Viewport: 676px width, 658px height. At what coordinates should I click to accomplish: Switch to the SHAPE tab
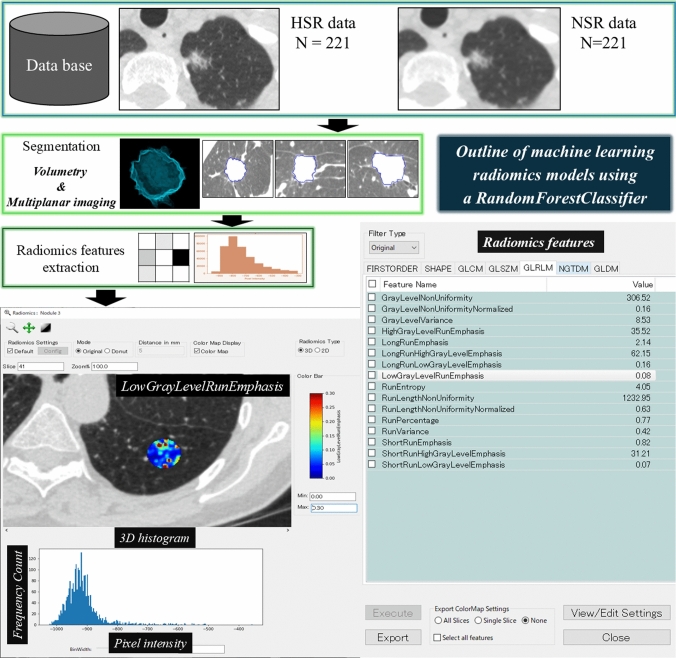[x=438, y=269]
